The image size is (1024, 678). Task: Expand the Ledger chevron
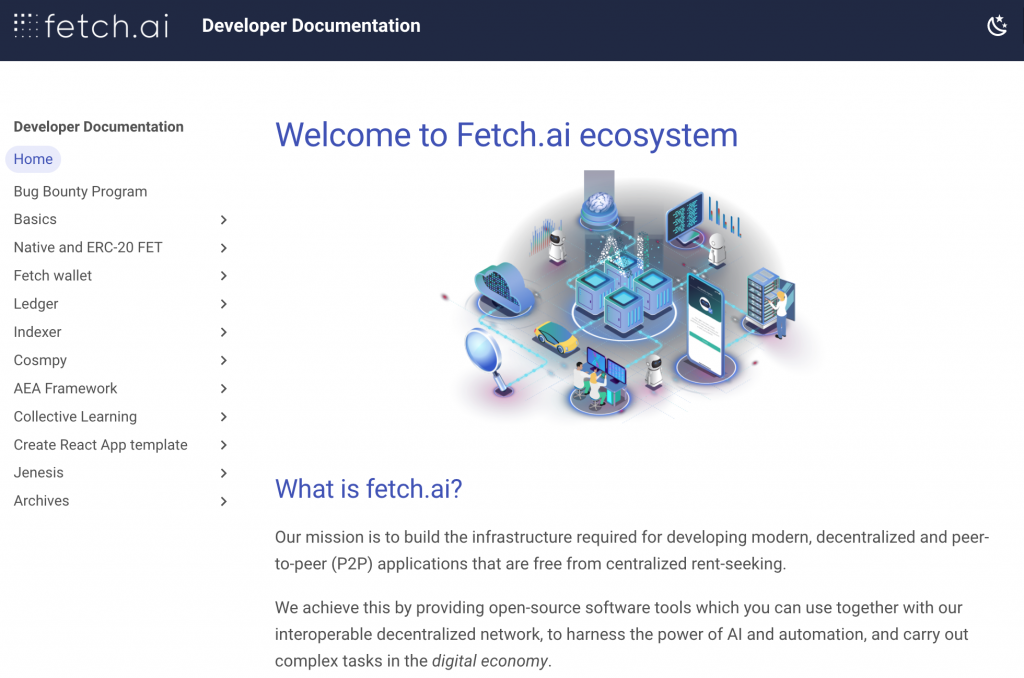[x=223, y=304]
